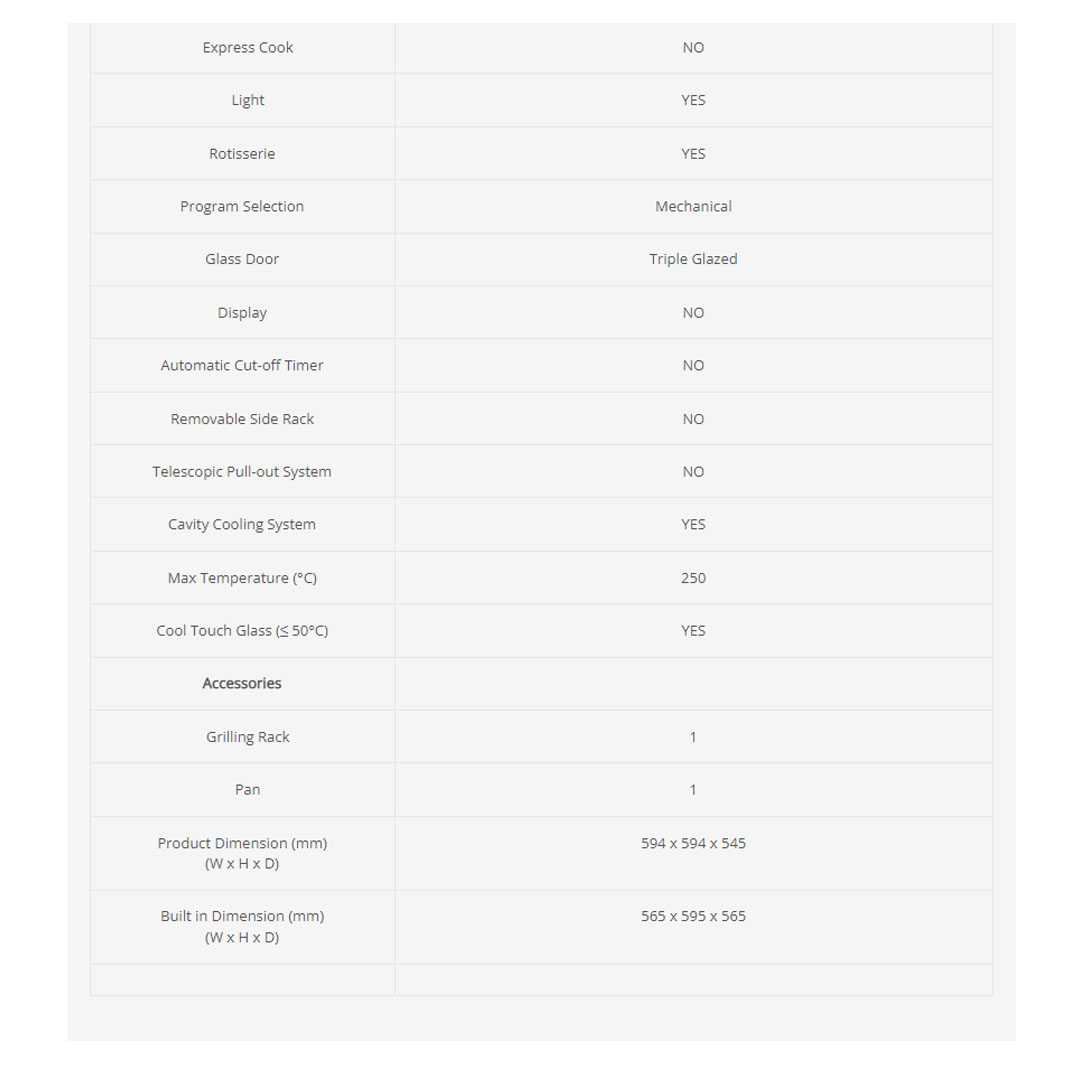
Task: Select the Mechanical value text
Action: coord(693,206)
